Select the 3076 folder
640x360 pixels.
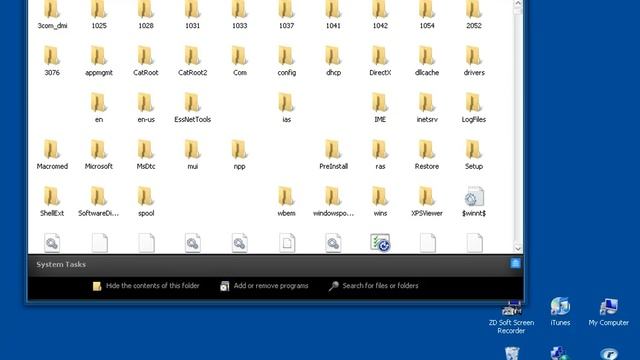tap(52, 61)
